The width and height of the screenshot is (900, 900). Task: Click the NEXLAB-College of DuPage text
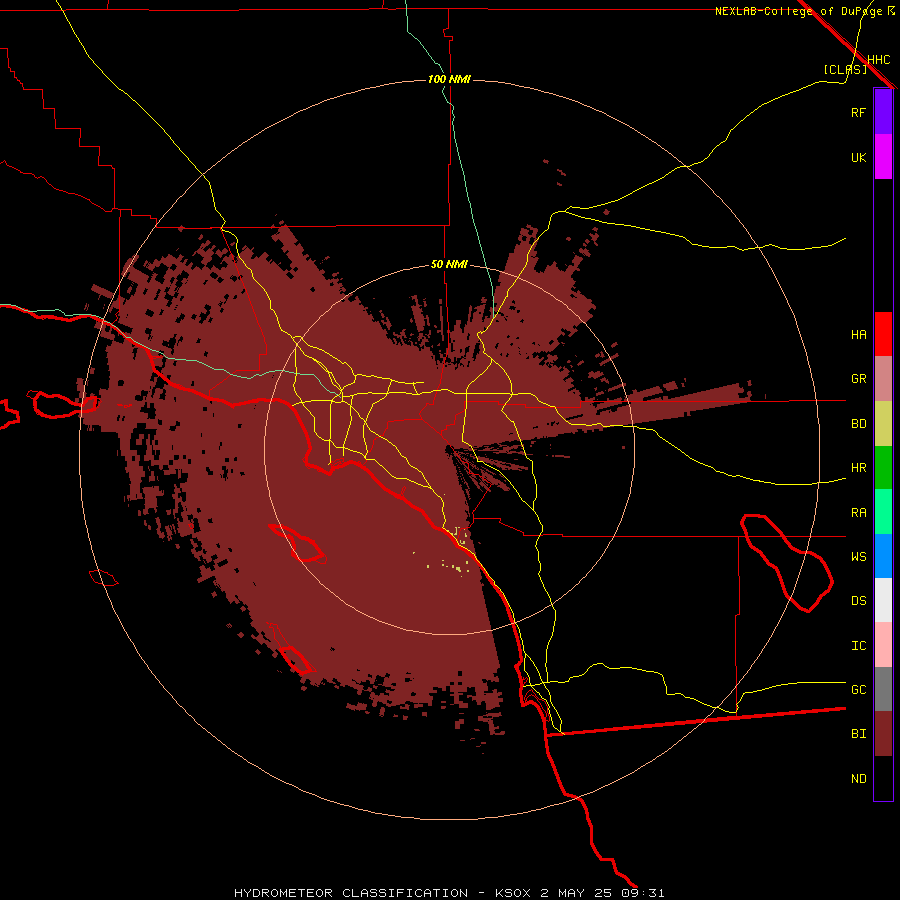pos(798,11)
